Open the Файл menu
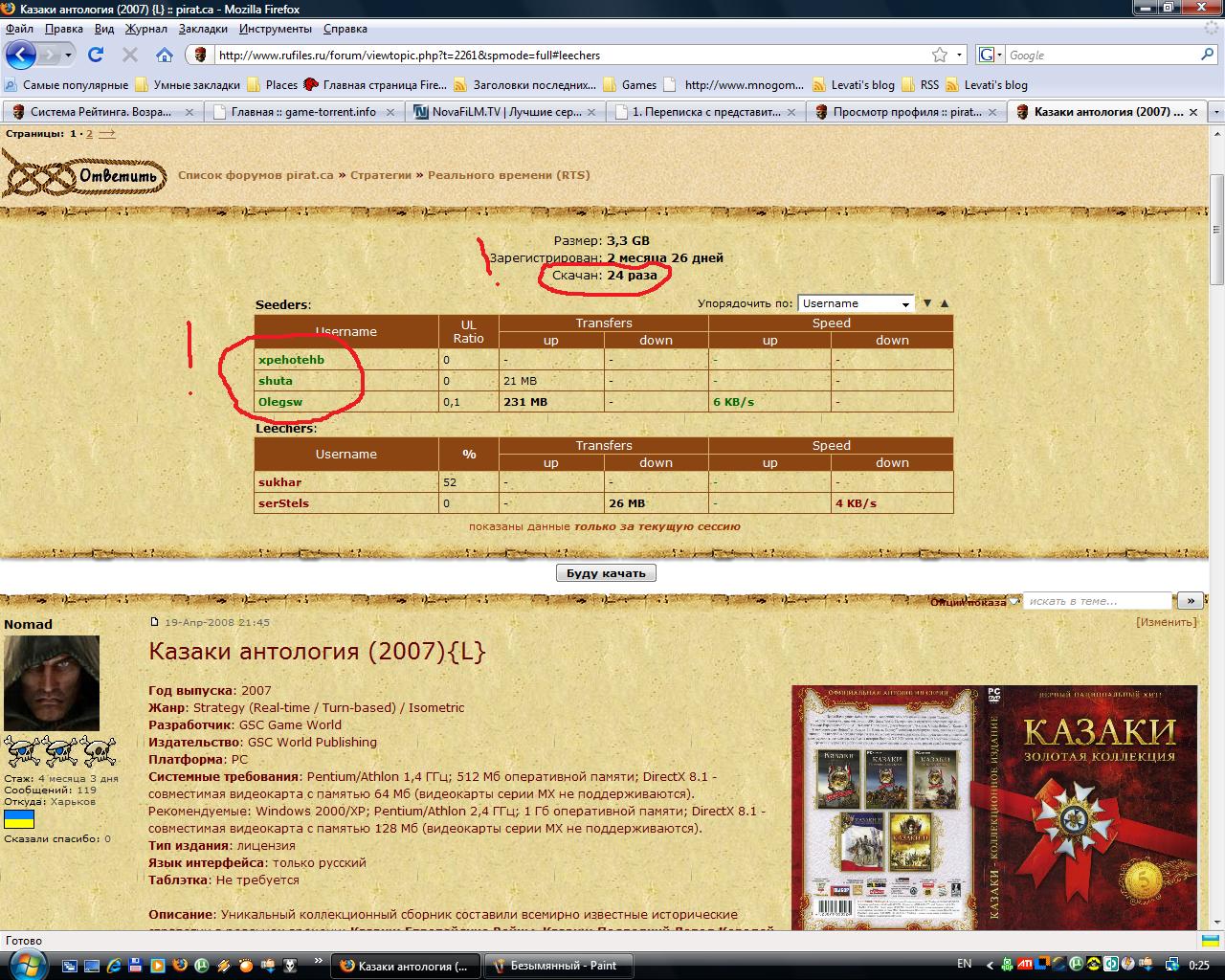 (19, 29)
